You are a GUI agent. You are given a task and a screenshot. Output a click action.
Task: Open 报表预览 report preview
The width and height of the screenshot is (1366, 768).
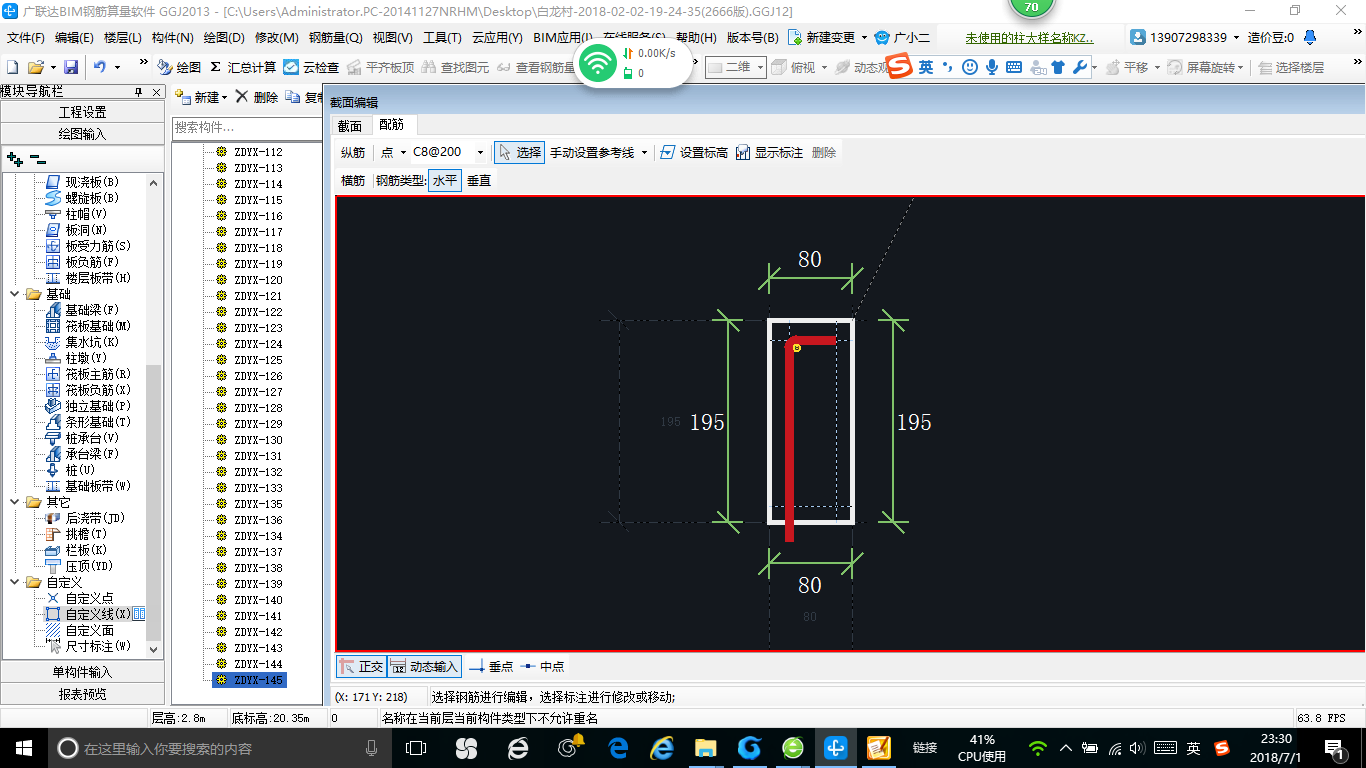82,694
